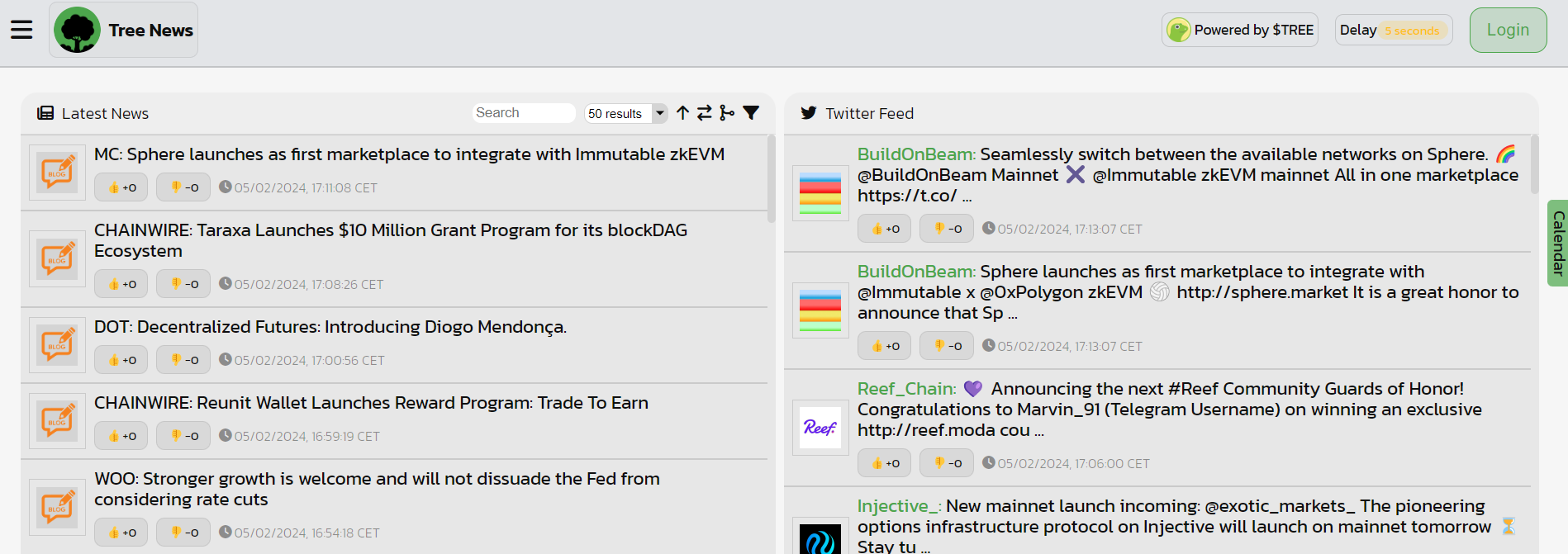Screen dimensions: 1568x554
Task: Click the Tree News title link
Action: pos(150,31)
